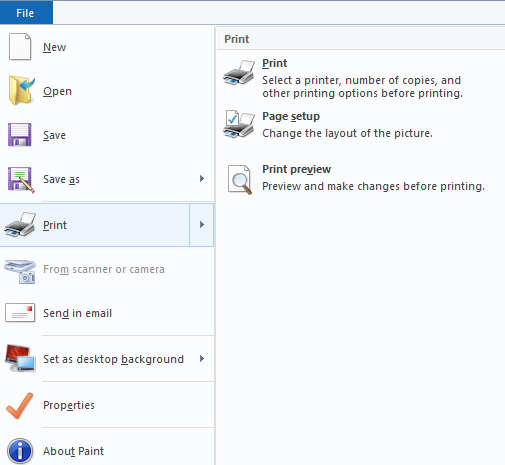The image size is (505, 465).
Task: Click the Properties checkmark icon
Action: pos(20,405)
